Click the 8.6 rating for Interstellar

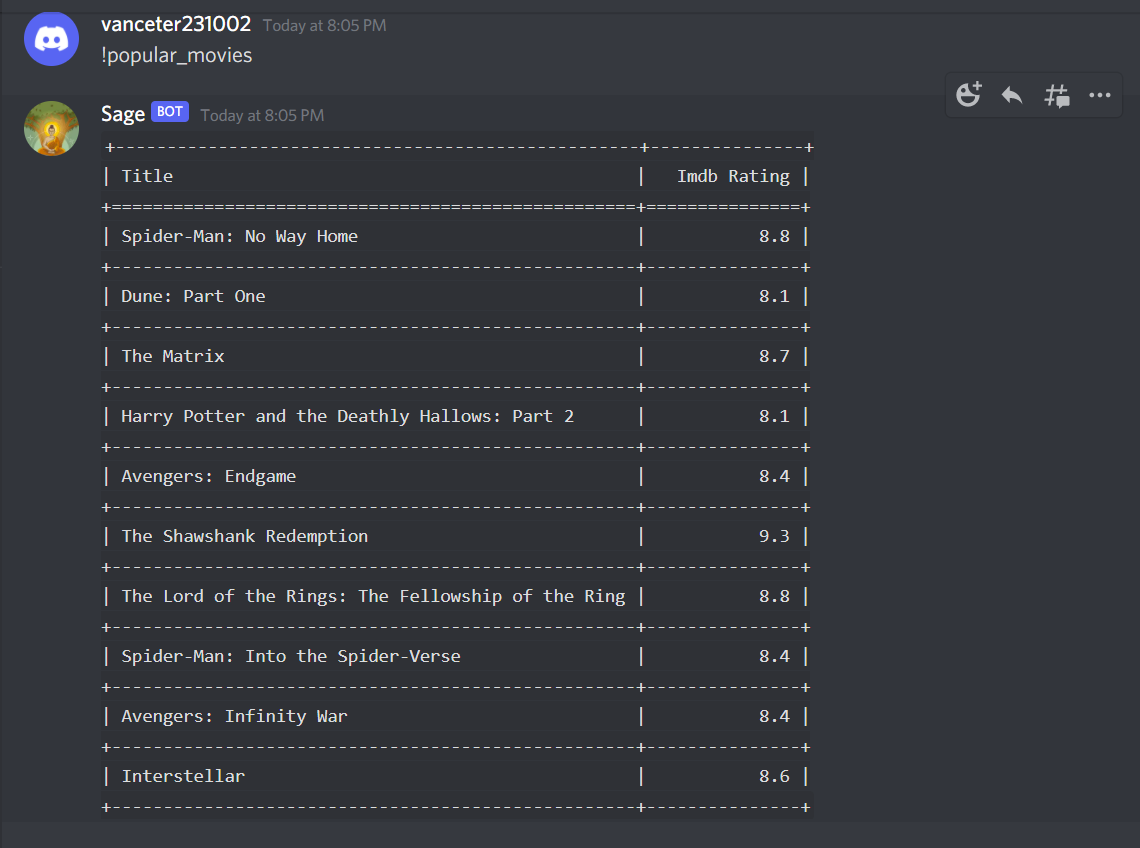pyautogui.click(x=774, y=777)
